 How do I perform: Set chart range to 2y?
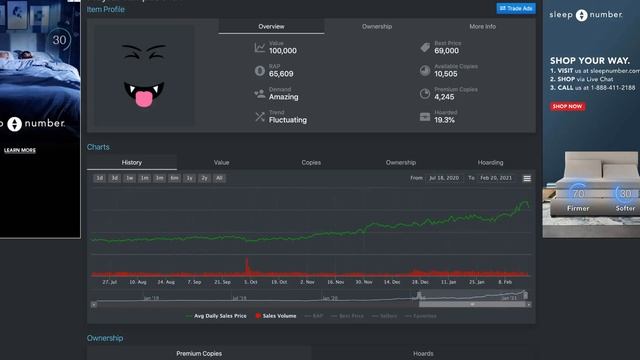[x=204, y=178]
